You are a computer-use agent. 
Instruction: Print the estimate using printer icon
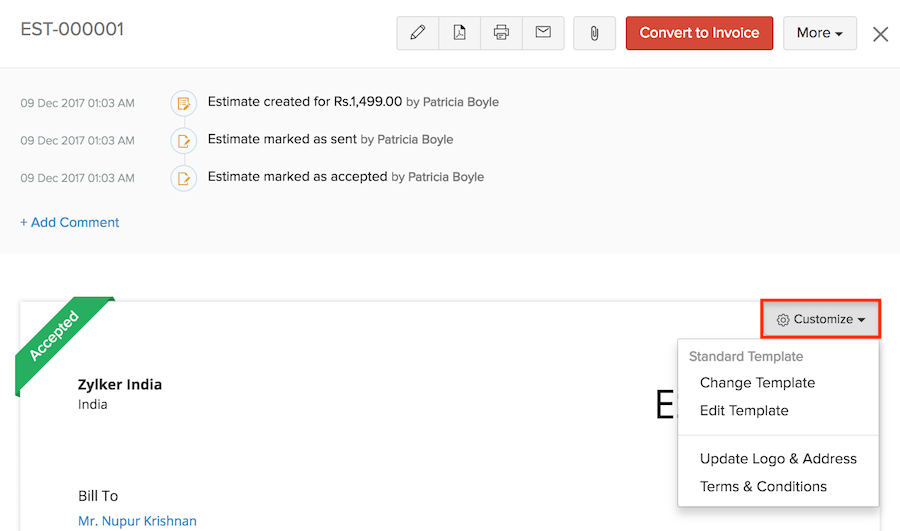(502, 33)
